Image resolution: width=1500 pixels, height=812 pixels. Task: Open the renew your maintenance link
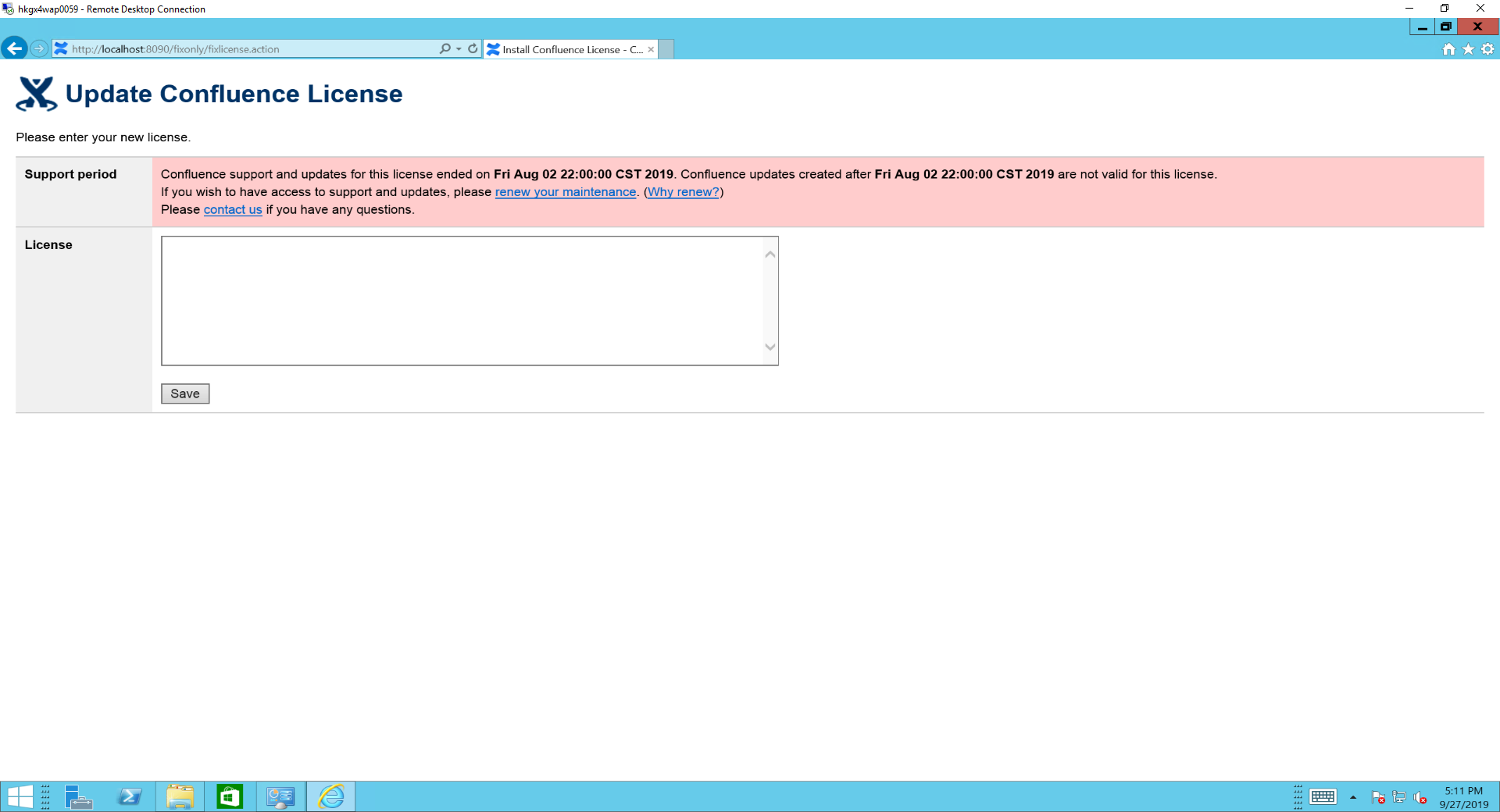[566, 192]
